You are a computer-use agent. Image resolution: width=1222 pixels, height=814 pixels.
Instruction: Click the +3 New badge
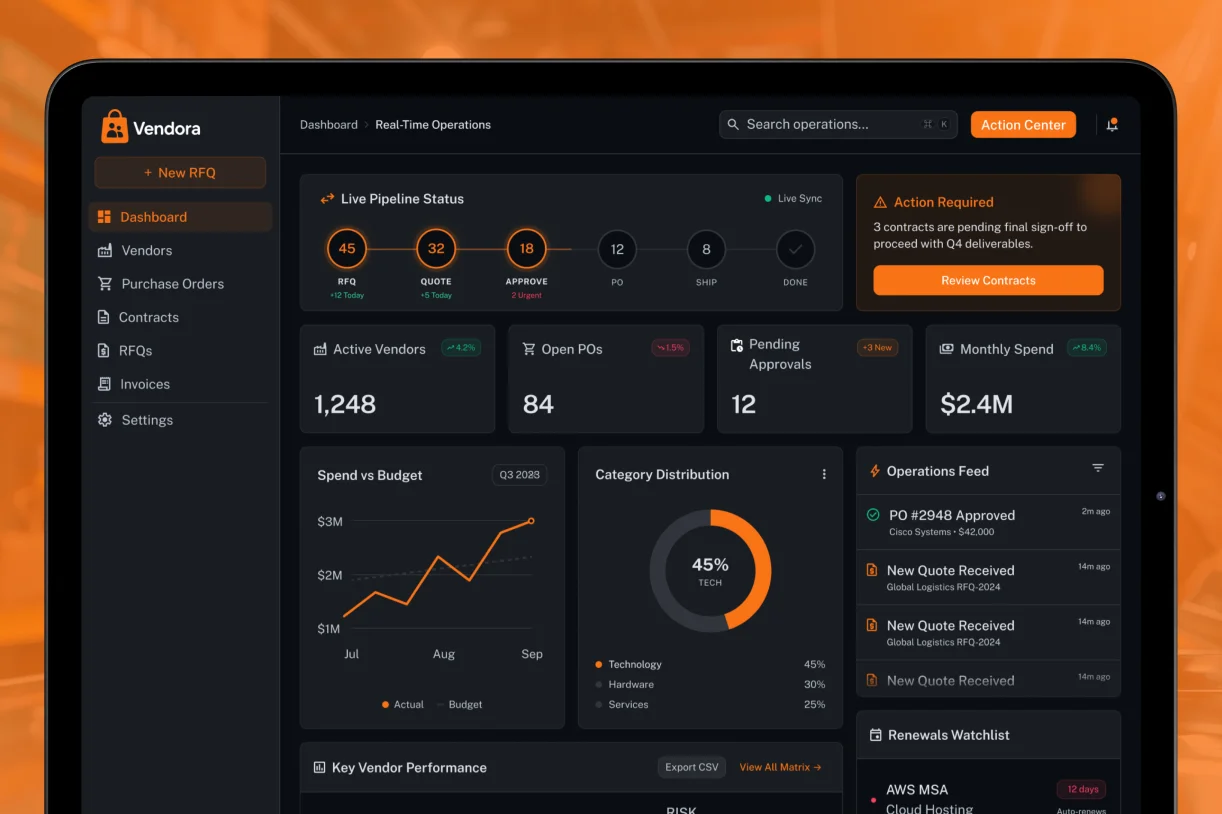(877, 348)
